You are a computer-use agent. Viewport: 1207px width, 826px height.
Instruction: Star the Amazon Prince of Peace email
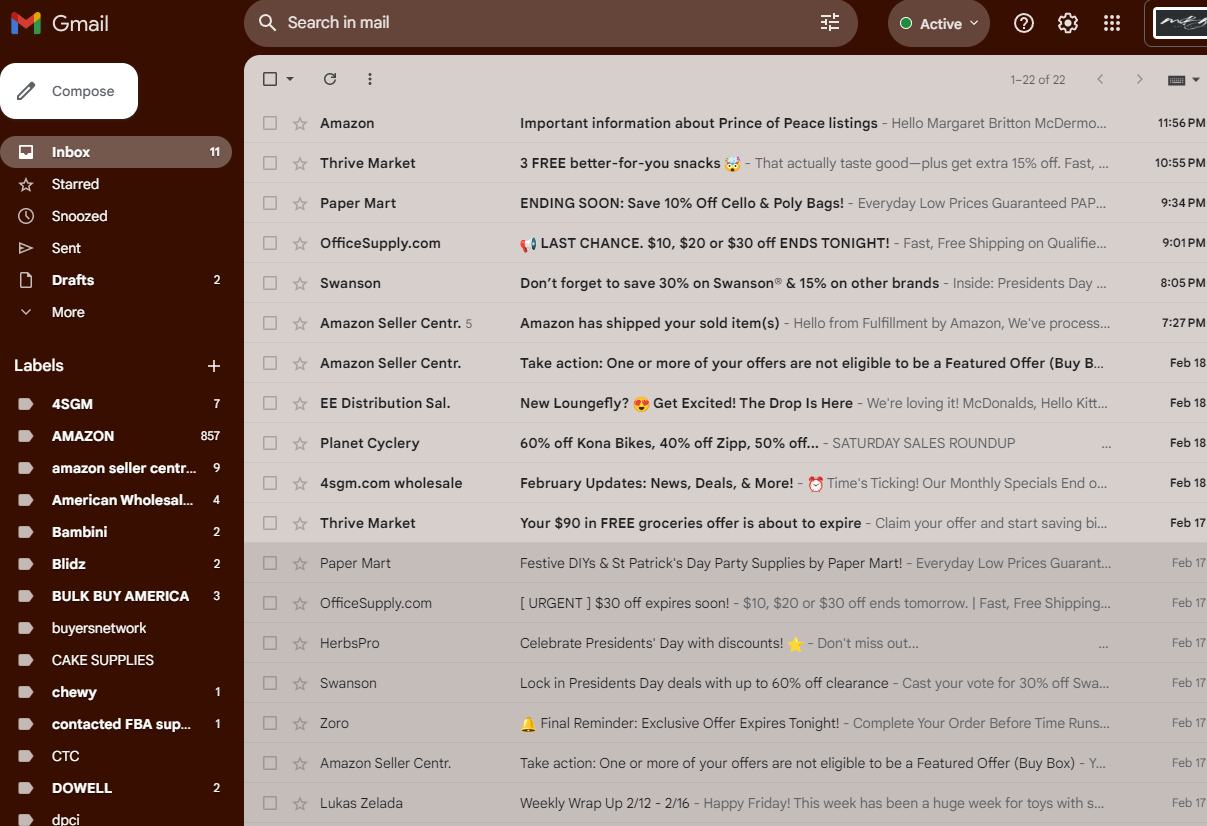click(x=299, y=123)
